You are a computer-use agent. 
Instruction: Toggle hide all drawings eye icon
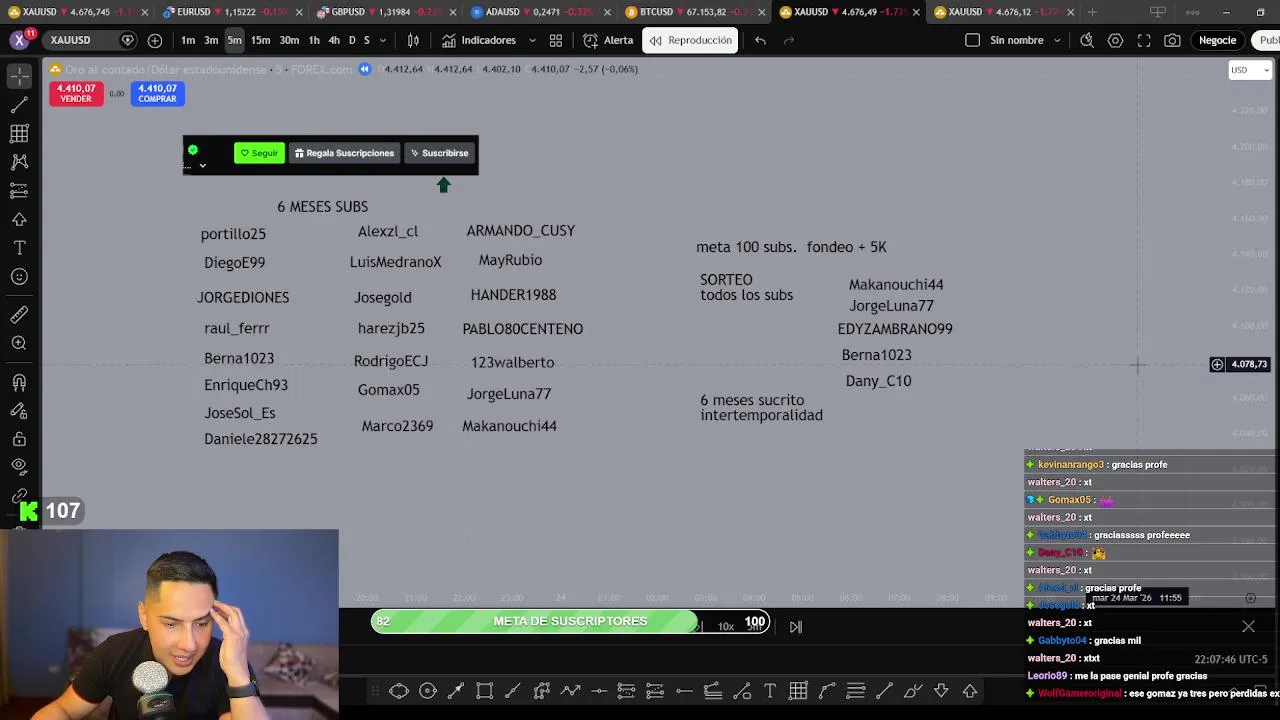(19, 466)
